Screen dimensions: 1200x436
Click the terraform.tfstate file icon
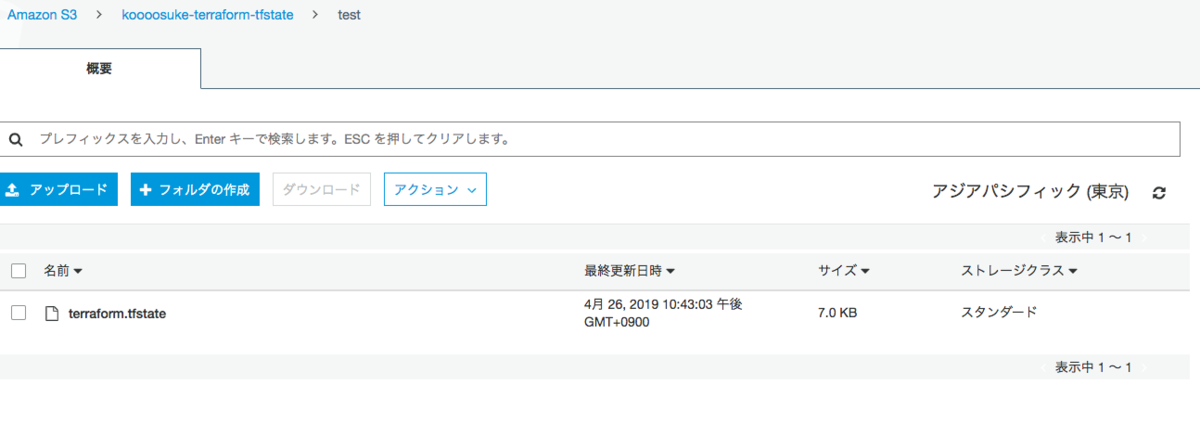tap(52, 313)
